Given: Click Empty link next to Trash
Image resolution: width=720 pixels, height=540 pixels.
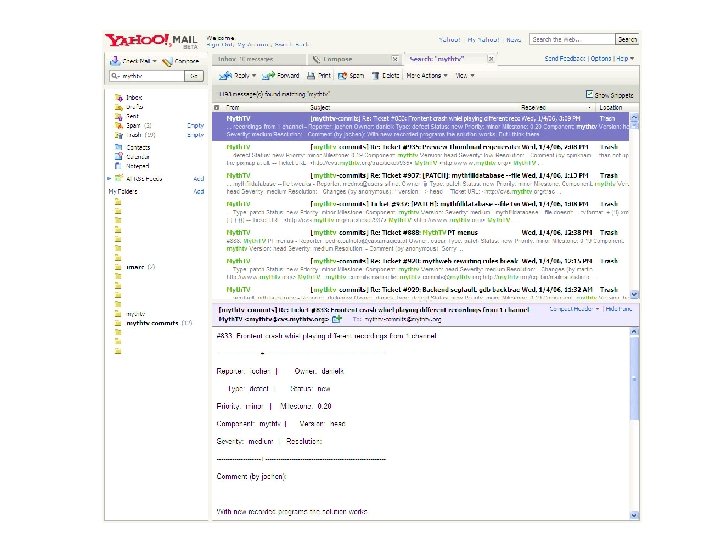Looking at the screenshot, I should [x=196, y=135].
